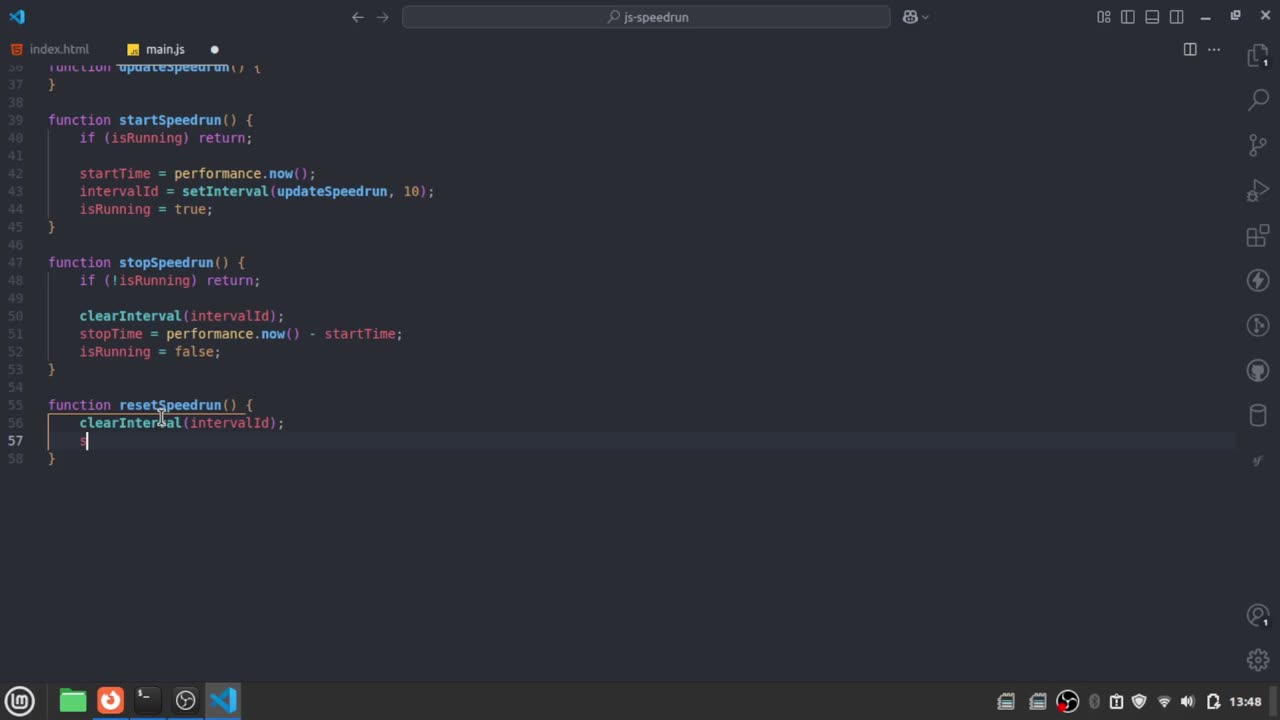Toggle the primary side bar
This screenshot has height=720, width=1280.
click(x=1128, y=17)
